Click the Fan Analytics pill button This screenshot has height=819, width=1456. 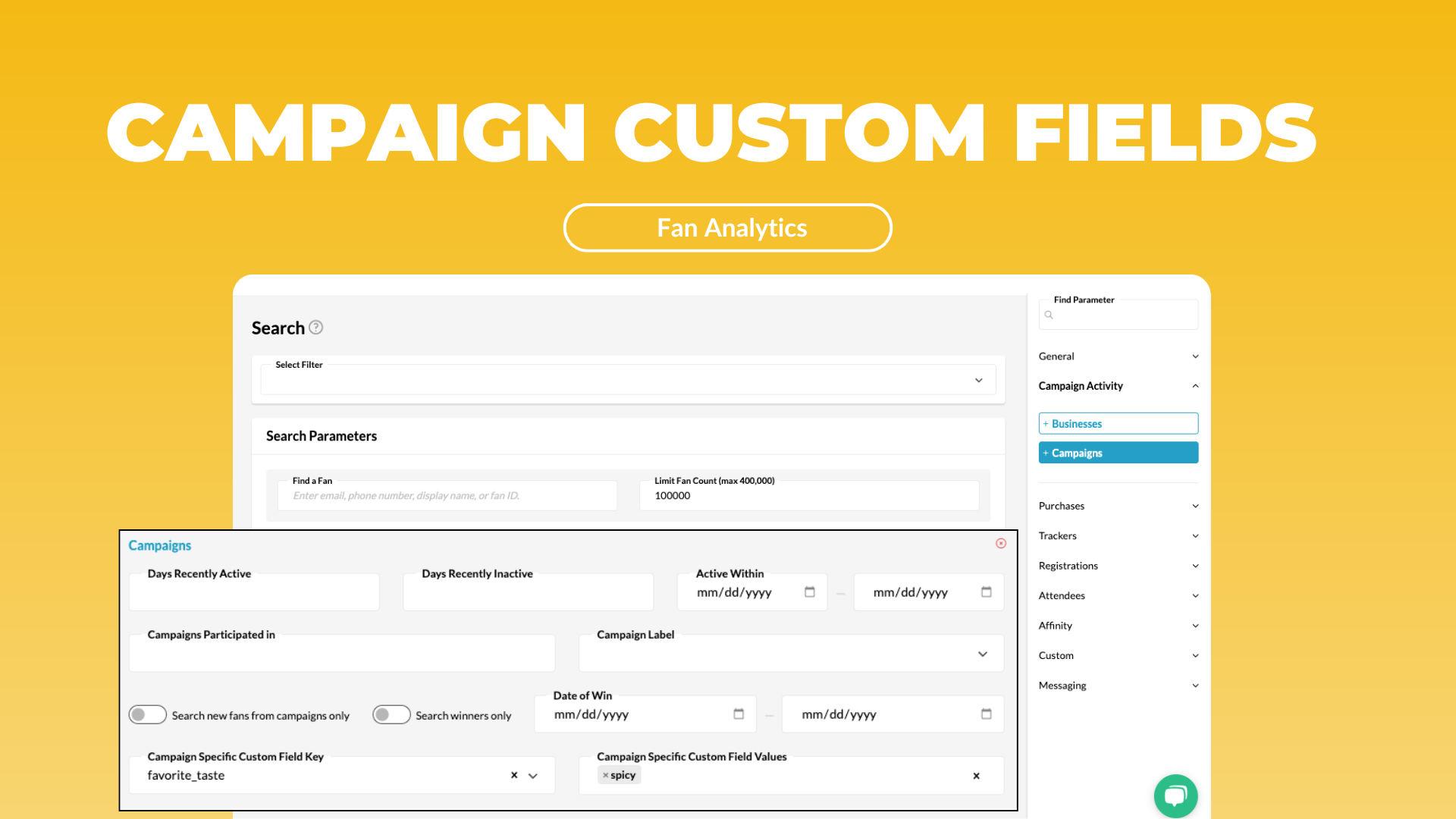pyautogui.click(x=728, y=227)
